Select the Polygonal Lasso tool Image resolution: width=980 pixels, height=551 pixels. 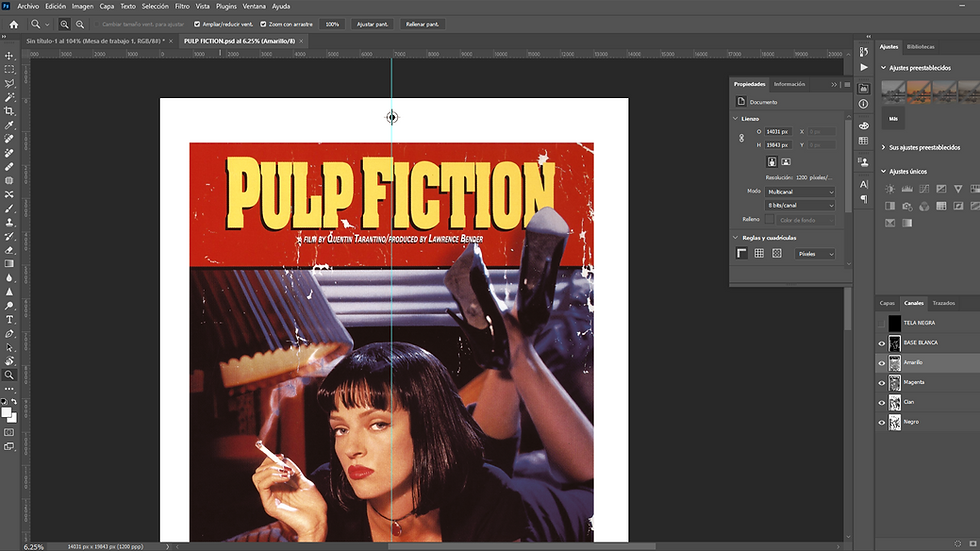[x=9, y=83]
